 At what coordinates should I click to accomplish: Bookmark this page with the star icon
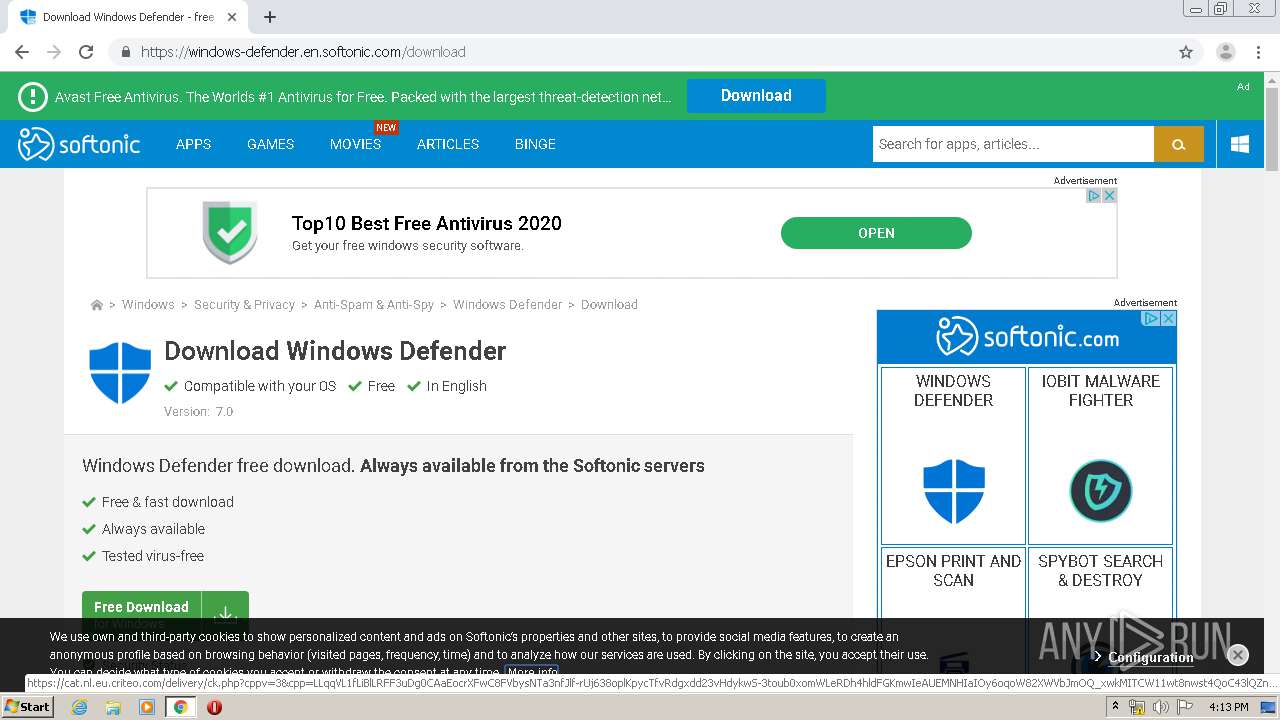(1186, 52)
